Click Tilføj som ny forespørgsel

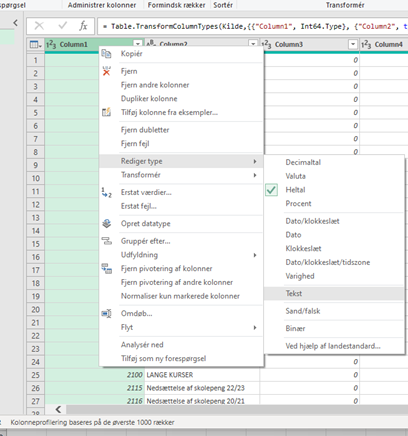pos(181,359)
